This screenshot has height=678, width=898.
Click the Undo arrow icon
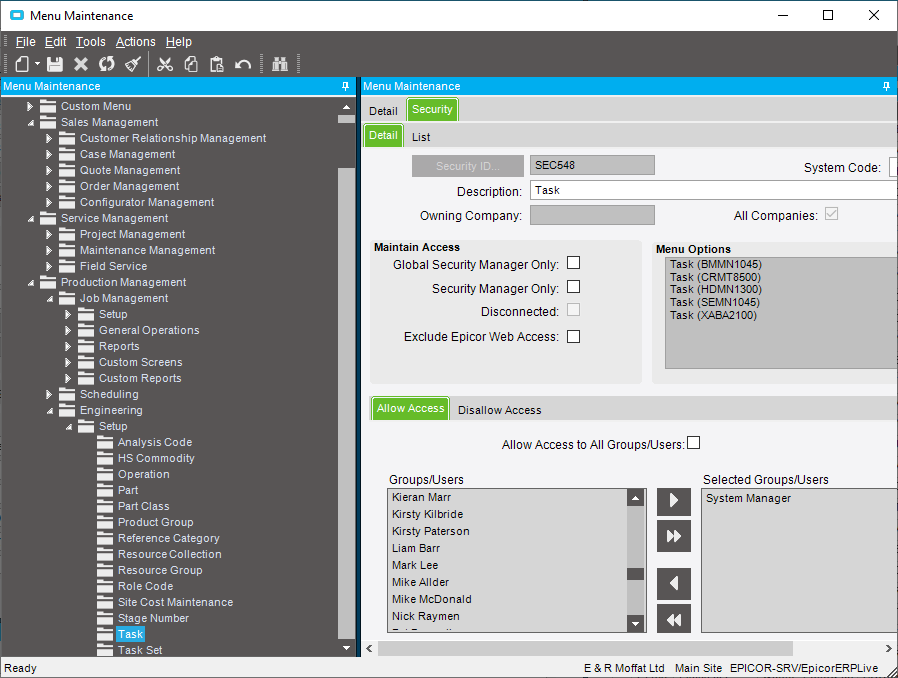coord(242,64)
